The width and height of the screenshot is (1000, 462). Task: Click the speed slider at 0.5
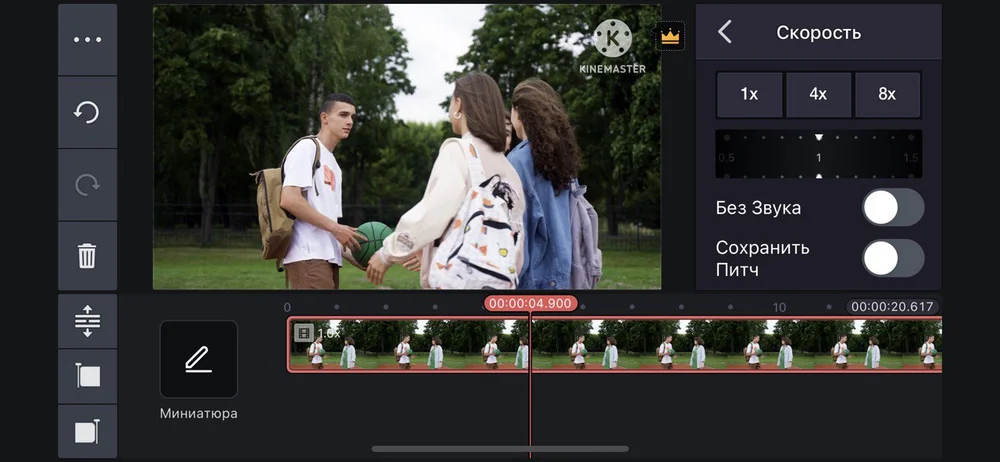(726, 158)
